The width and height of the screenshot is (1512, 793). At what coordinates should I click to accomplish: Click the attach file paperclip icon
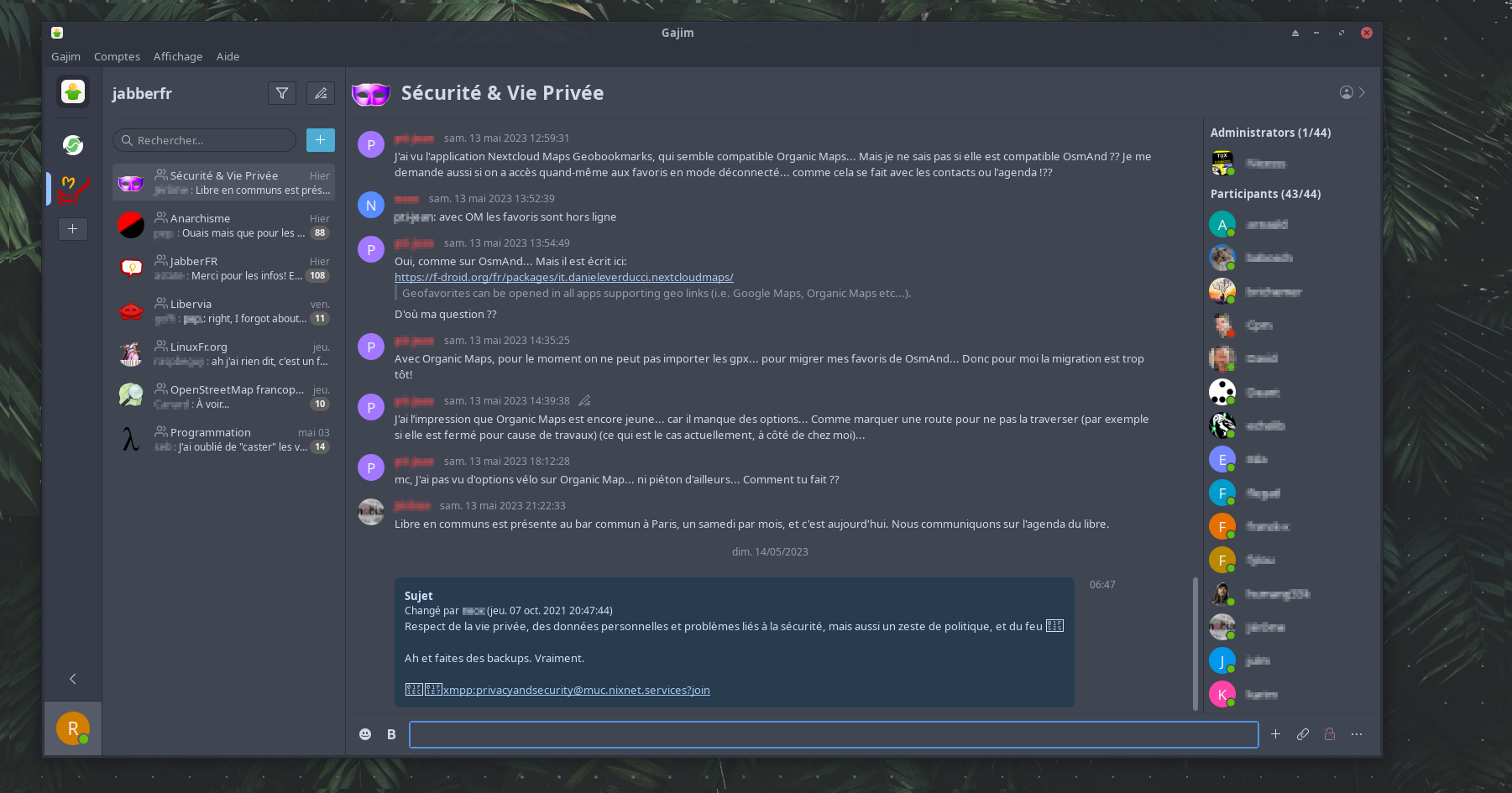(x=1302, y=734)
